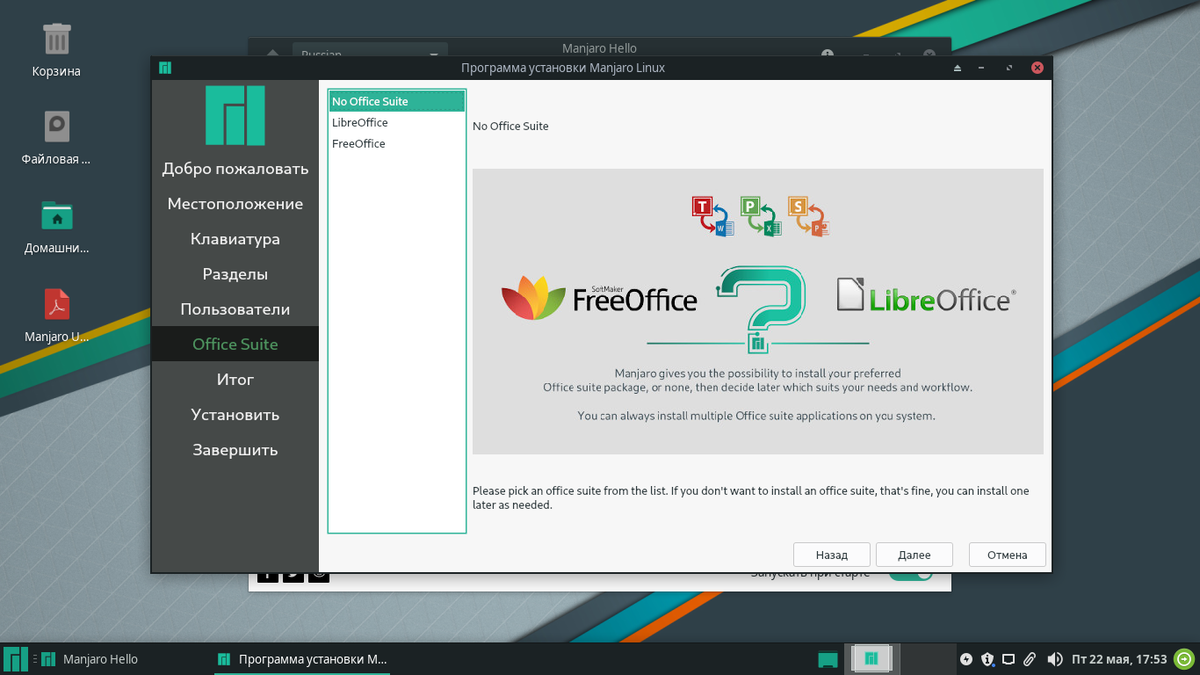The width and height of the screenshot is (1200, 675).
Task: Click the third social icon in Manjaro Hello
Action: 318,576
